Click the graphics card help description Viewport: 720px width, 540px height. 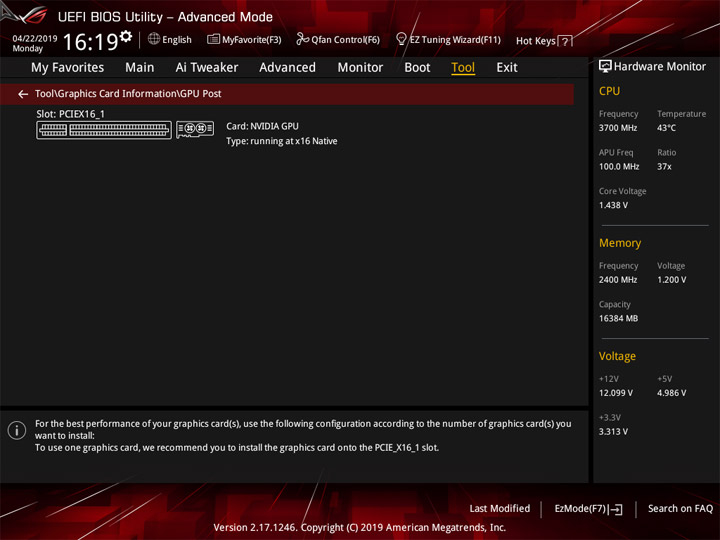pos(303,435)
